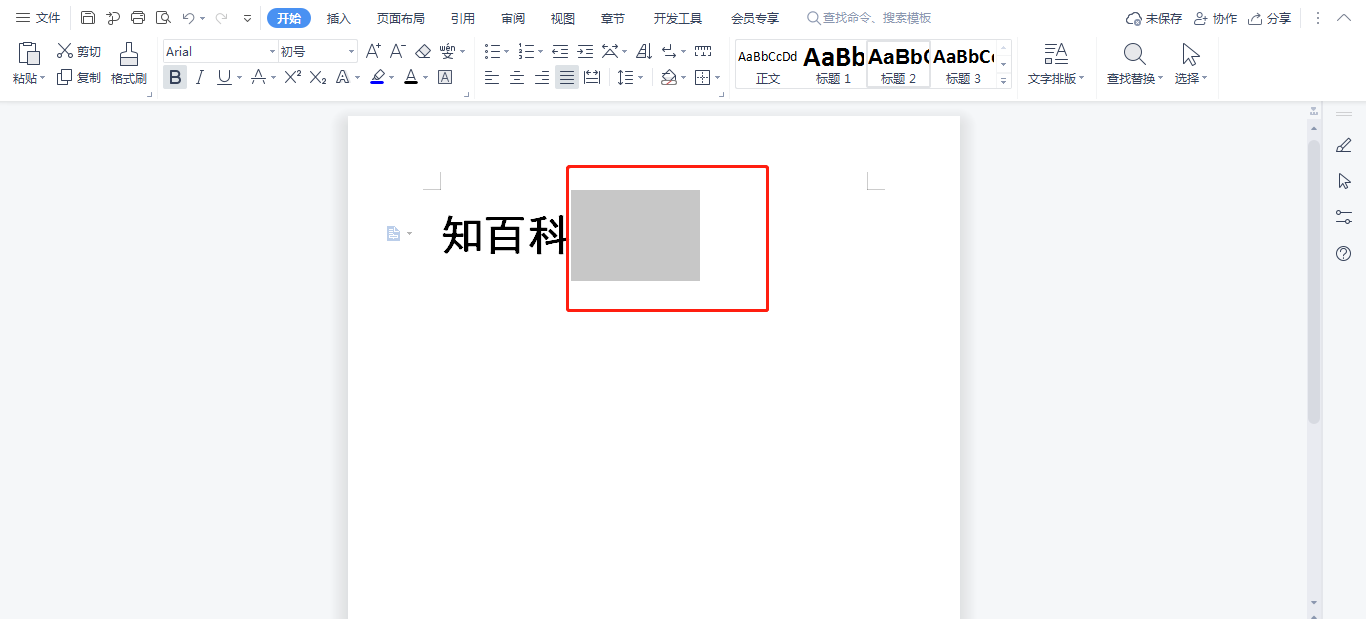Click the Print icon in quick access toolbar
Screen dimensions: 1366x619
click(x=138, y=18)
